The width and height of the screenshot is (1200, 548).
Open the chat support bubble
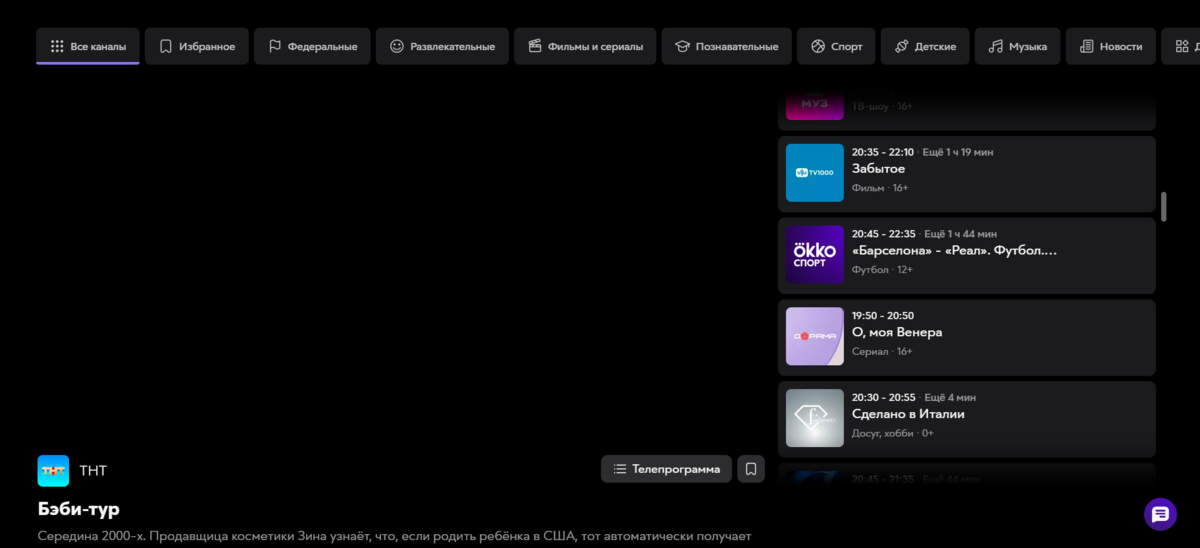[1160, 514]
